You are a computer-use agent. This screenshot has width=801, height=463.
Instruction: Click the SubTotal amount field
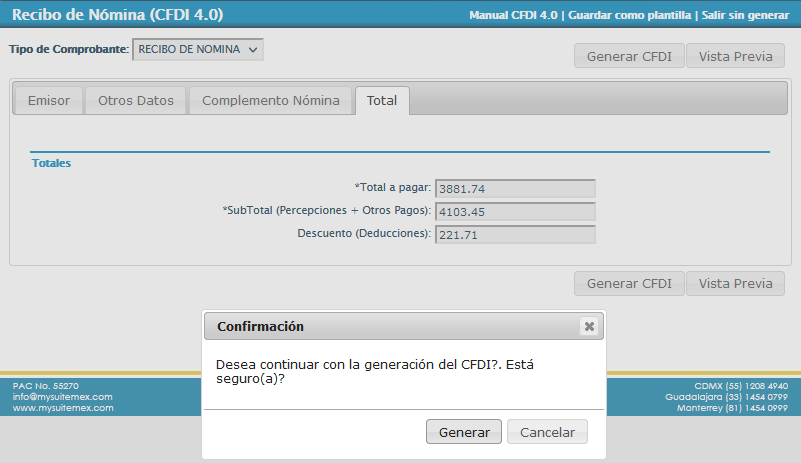[x=515, y=211]
